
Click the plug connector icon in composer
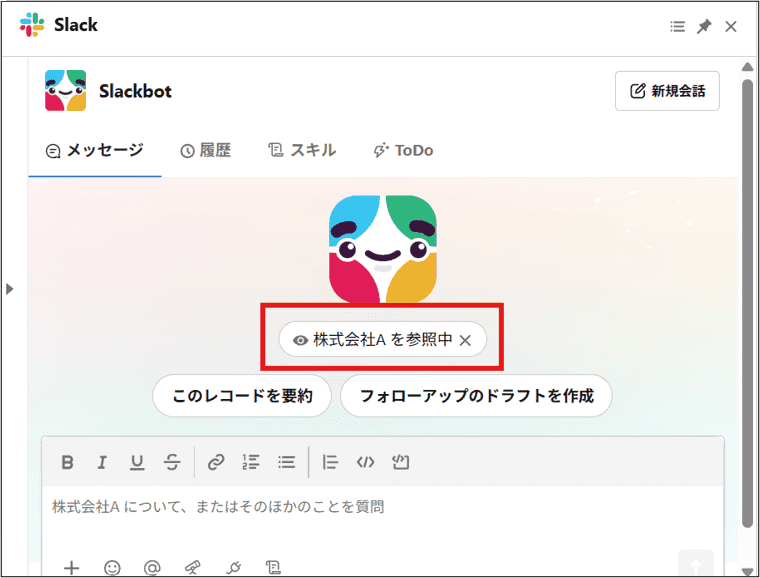click(233, 567)
